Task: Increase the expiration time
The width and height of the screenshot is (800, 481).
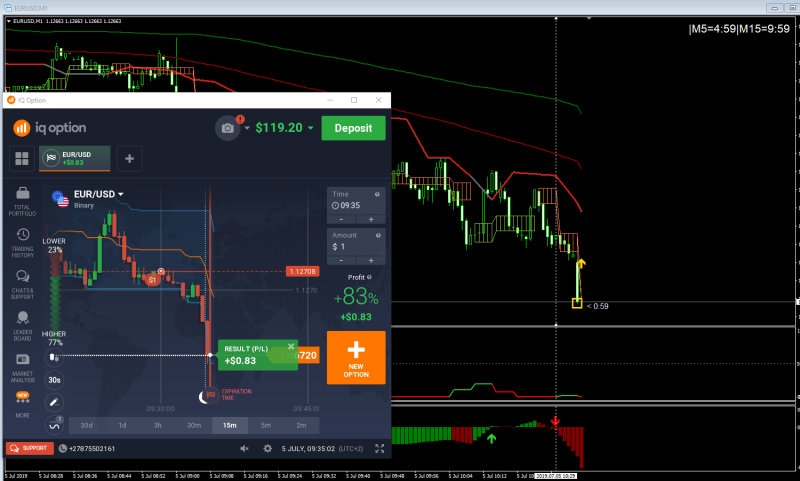Action: tap(371, 219)
